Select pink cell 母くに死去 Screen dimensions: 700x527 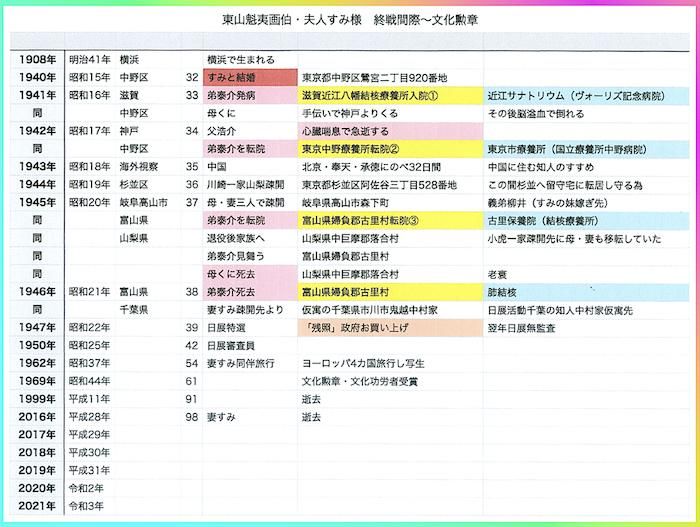[x=250, y=274]
